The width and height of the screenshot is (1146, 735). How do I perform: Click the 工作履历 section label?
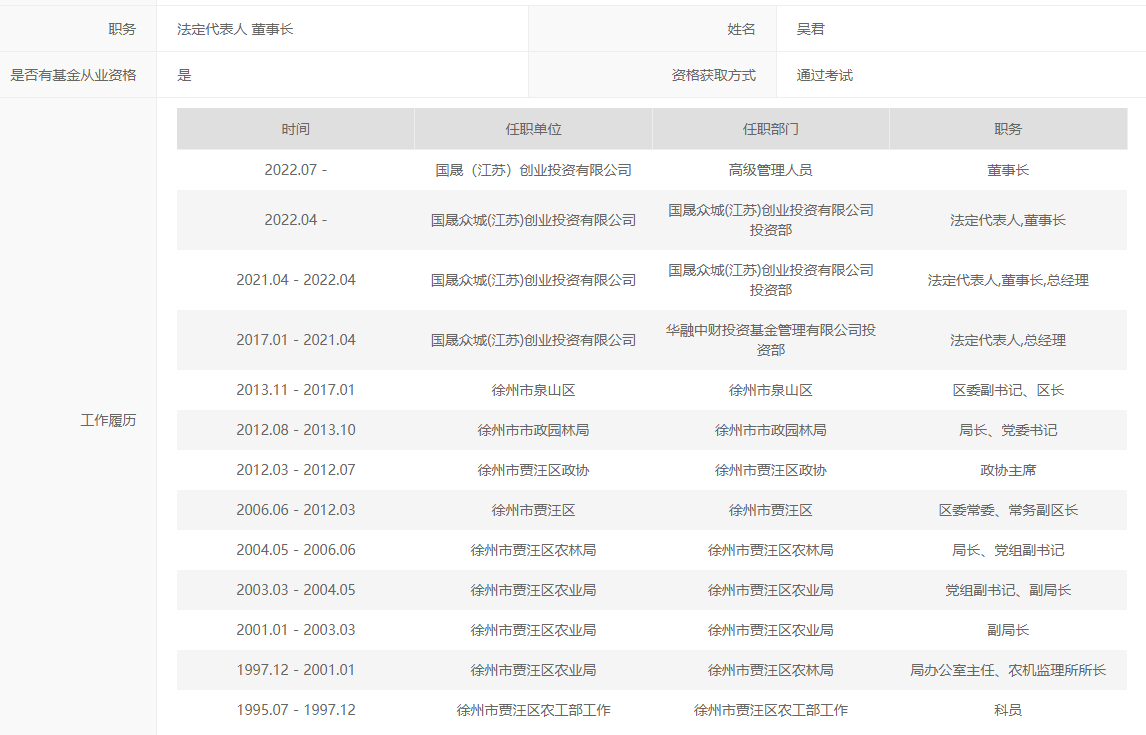[x=108, y=420]
